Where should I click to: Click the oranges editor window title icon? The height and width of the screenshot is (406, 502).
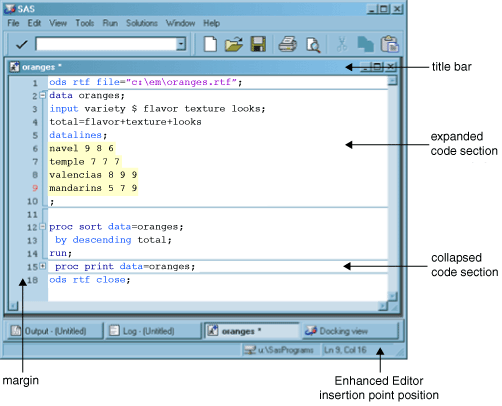pos(14,67)
